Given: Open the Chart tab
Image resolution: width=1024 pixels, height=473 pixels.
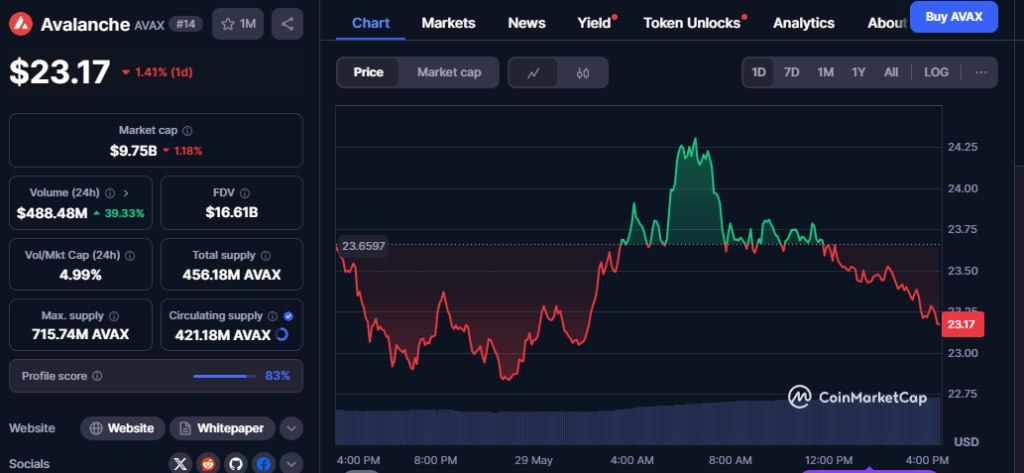Looking at the screenshot, I should click(x=371, y=23).
